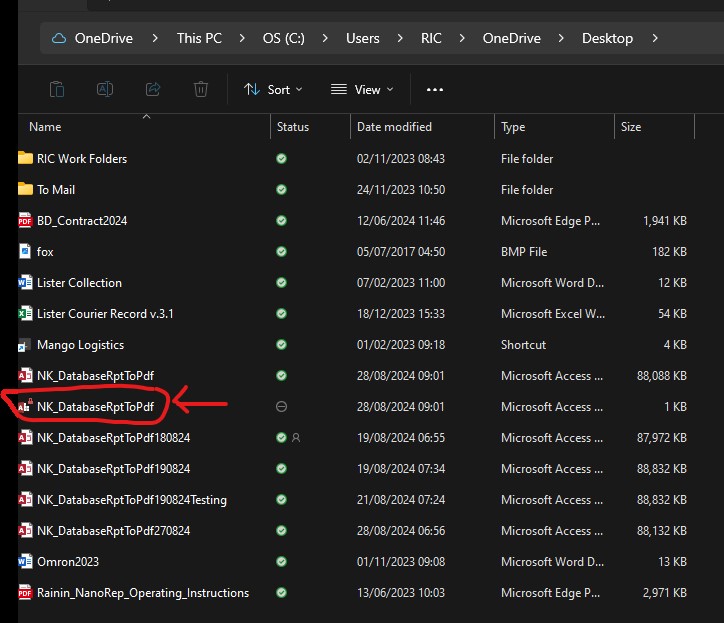Select the Lister Courier Record Excel icon
The height and width of the screenshot is (623, 724).
coord(26,314)
